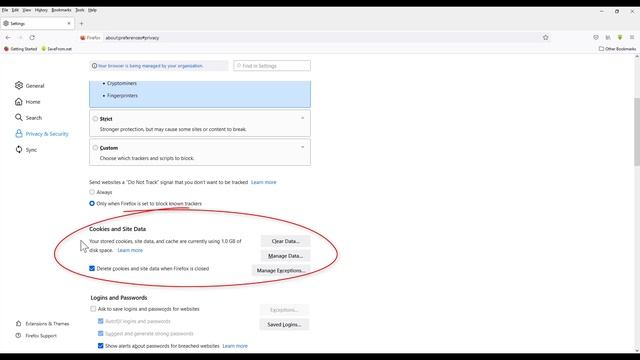Image resolution: width=640 pixels, height=360 pixels.
Task: Click the Cryptominers list item
Action: (122, 83)
